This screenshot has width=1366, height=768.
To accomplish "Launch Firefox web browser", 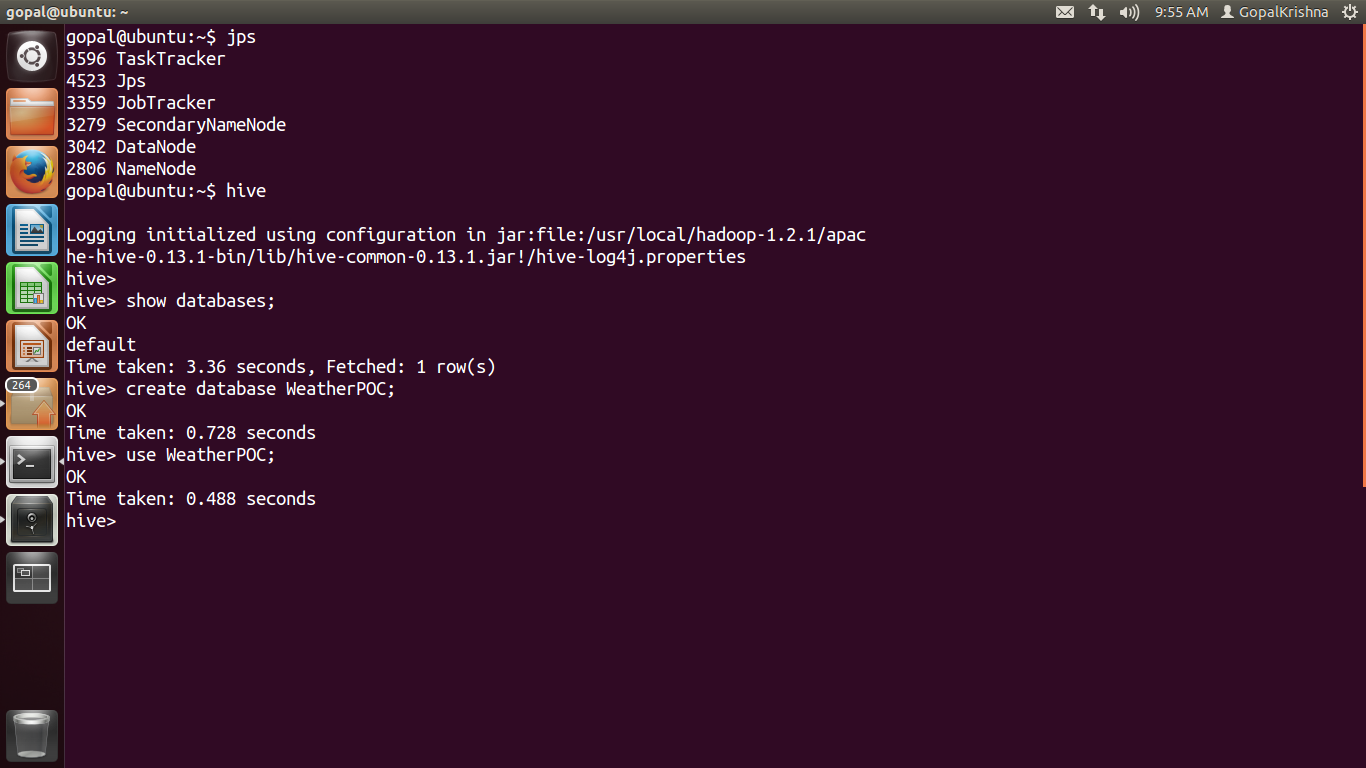I will (32, 172).
